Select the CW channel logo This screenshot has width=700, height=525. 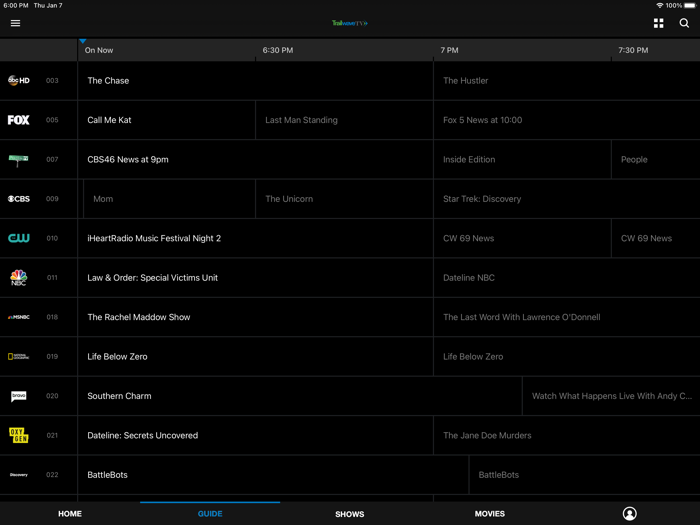(x=19, y=238)
